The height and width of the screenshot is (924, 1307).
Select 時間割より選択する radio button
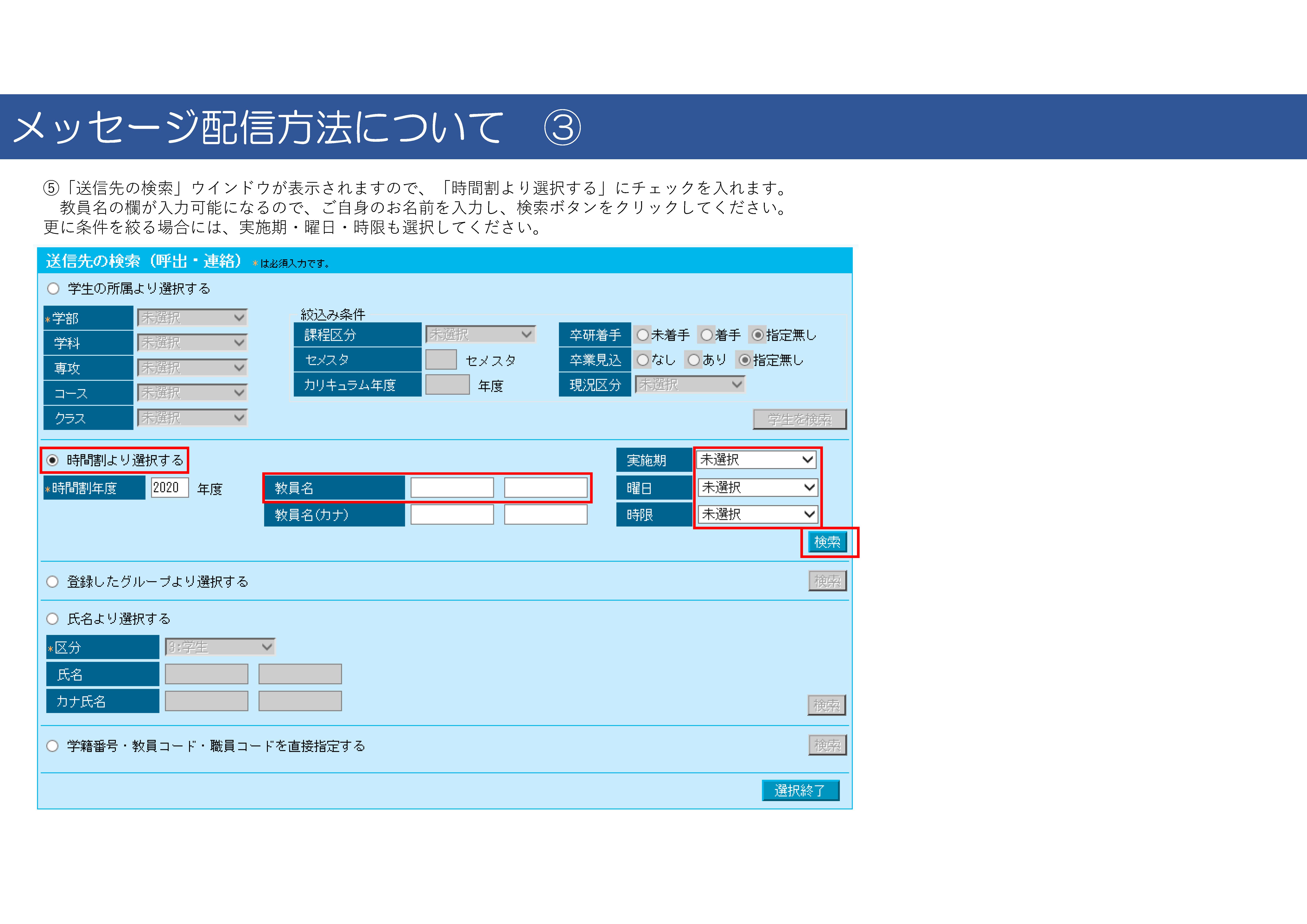52,460
